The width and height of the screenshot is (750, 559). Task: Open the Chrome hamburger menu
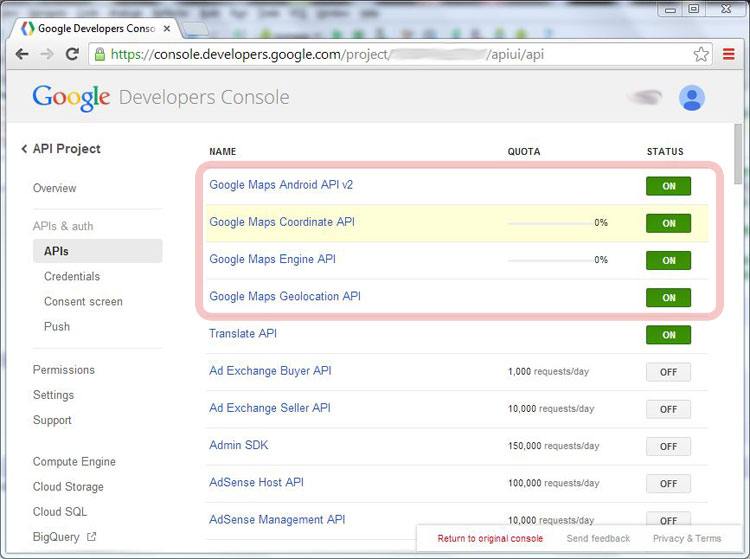tap(728, 54)
